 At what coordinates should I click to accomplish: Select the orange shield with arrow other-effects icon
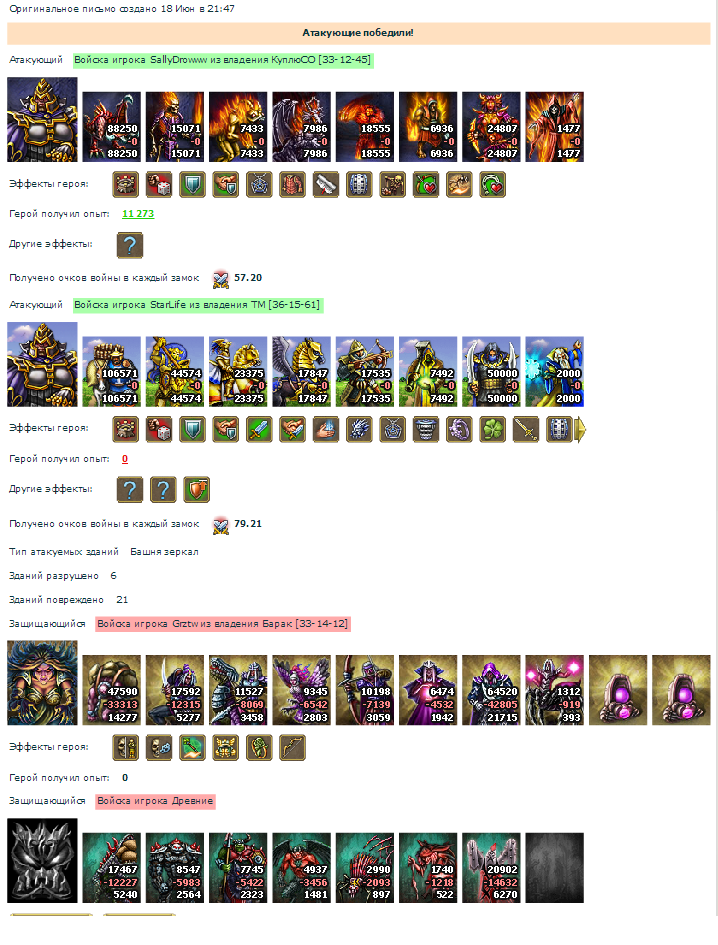point(197,489)
